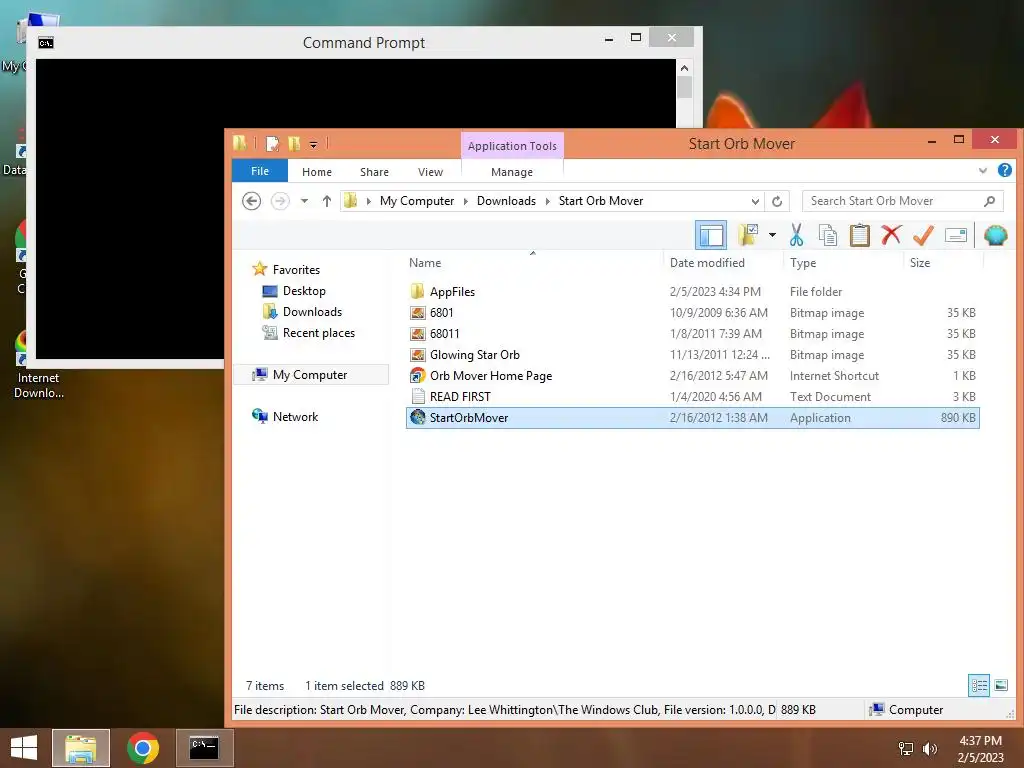Select the StartOrbMover application file

point(692,418)
